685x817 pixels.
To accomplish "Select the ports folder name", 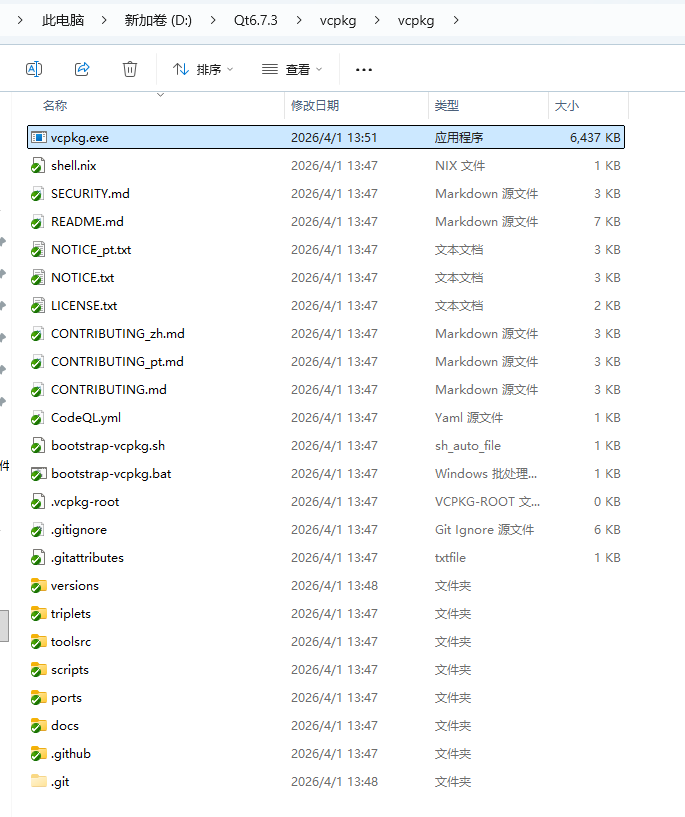I will click(66, 698).
